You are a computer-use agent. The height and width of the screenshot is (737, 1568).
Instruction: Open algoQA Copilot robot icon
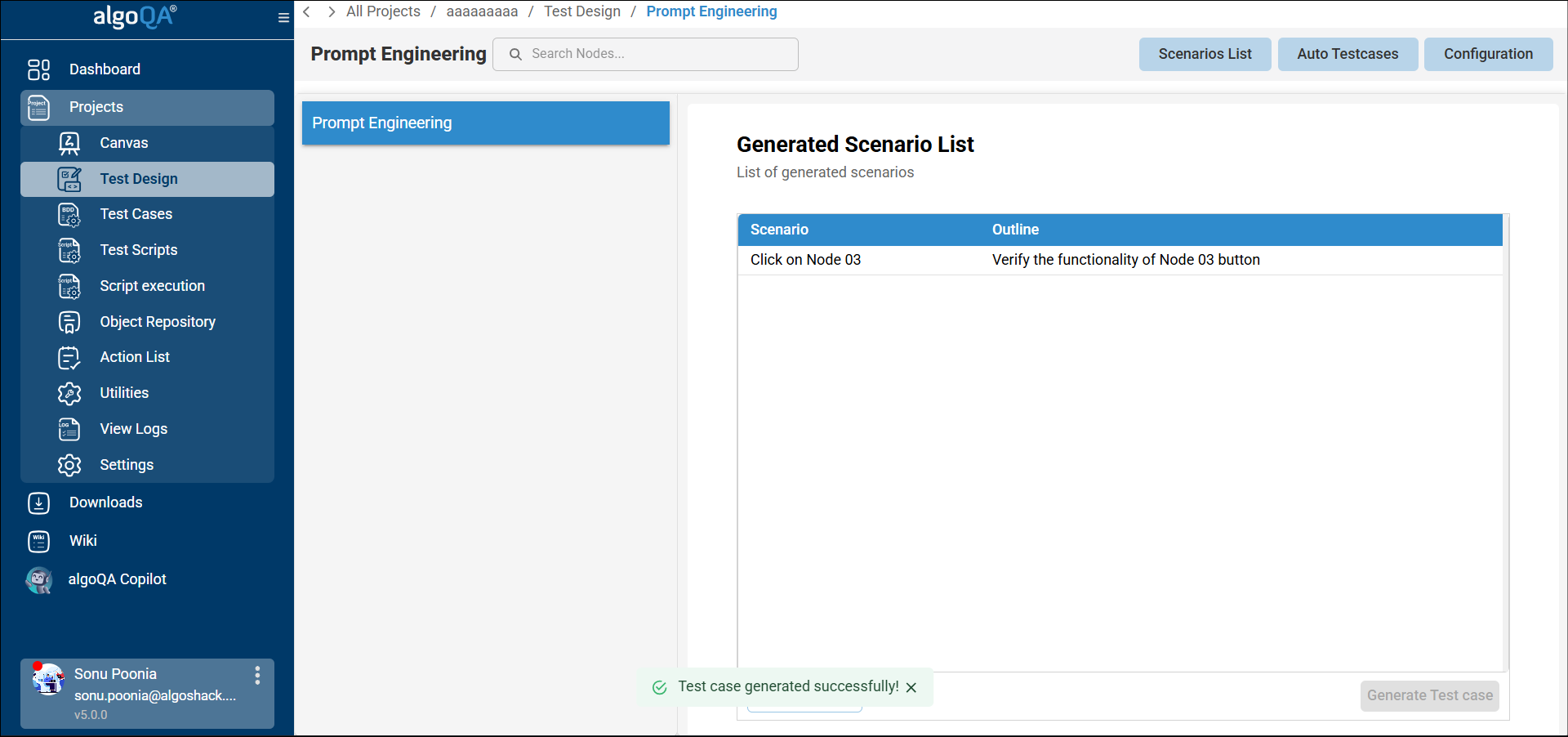click(x=38, y=580)
